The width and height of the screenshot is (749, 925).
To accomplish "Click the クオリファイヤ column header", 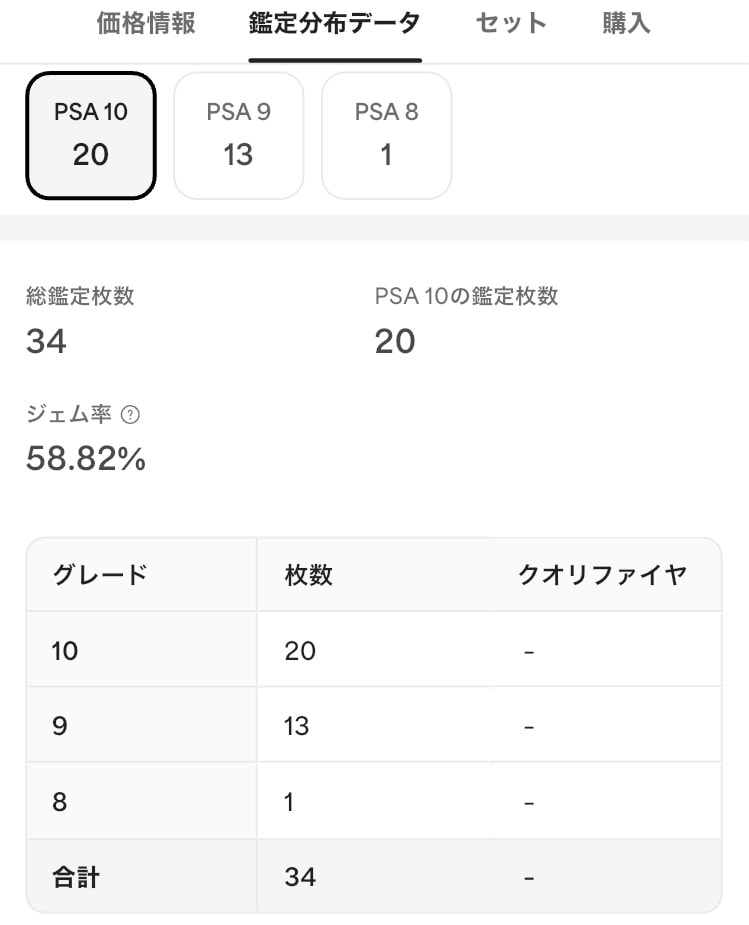I will (x=603, y=575).
